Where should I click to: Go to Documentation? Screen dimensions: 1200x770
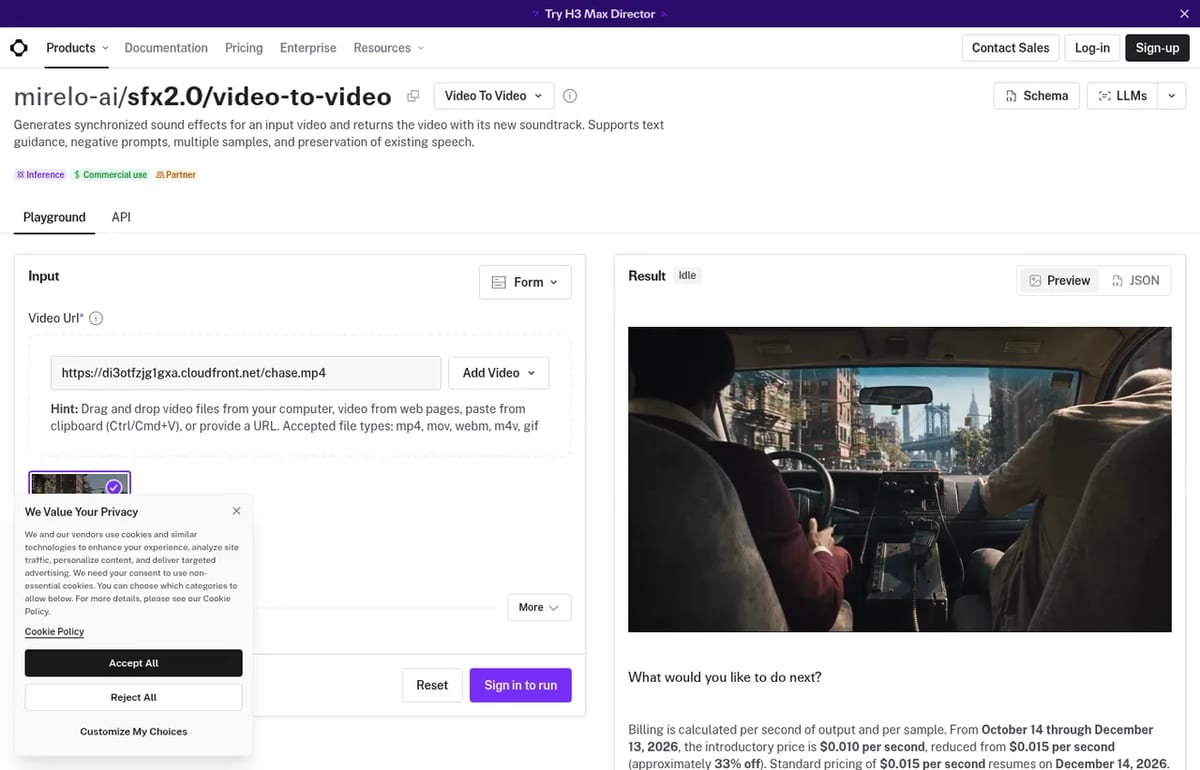pyautogui.click(x=166, y=48)
